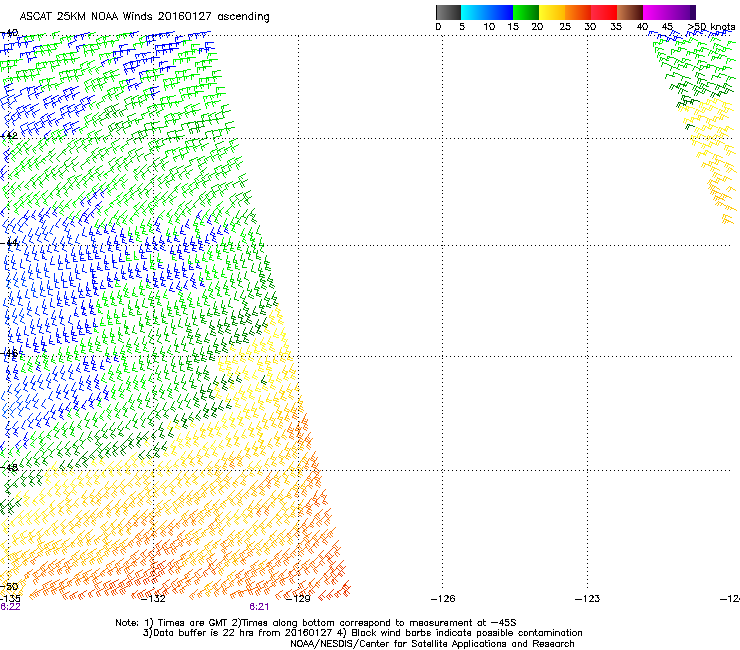Click the title 'ASCAT 25KM NOAA Winds 20160127 ascending'
The image size is (740, 650).
point(144,17)
